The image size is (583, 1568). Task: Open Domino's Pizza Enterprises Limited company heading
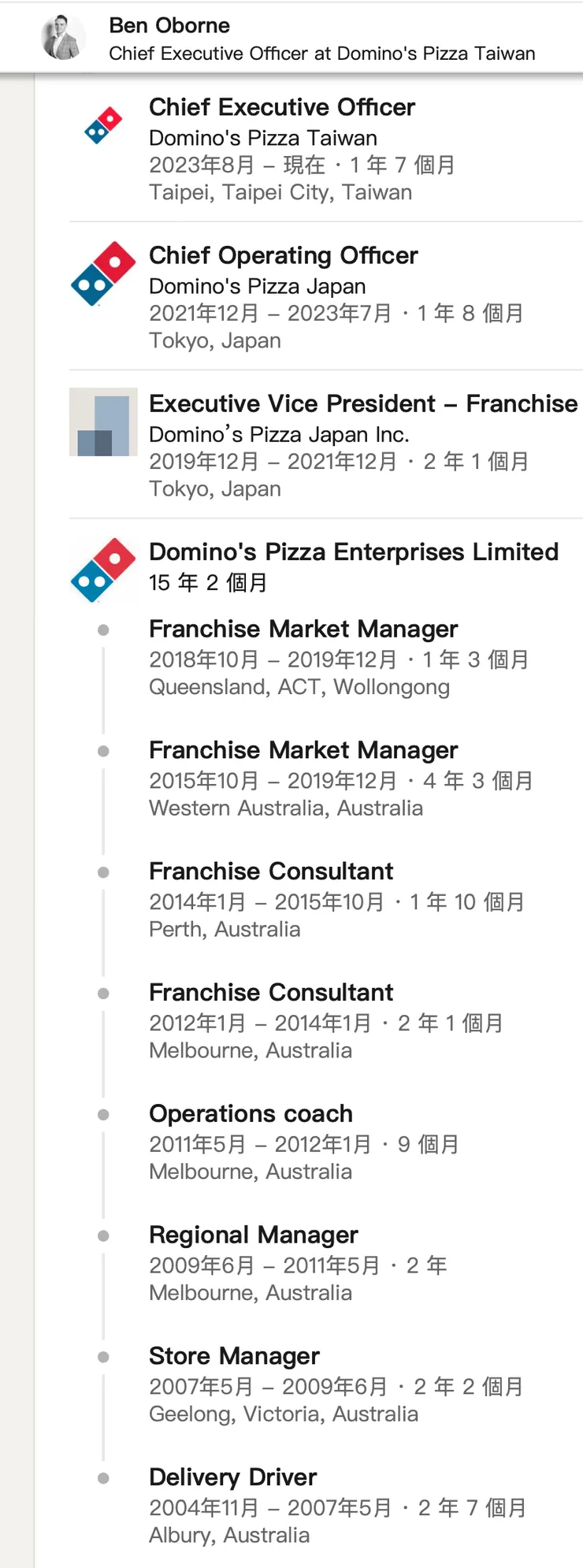354,552
